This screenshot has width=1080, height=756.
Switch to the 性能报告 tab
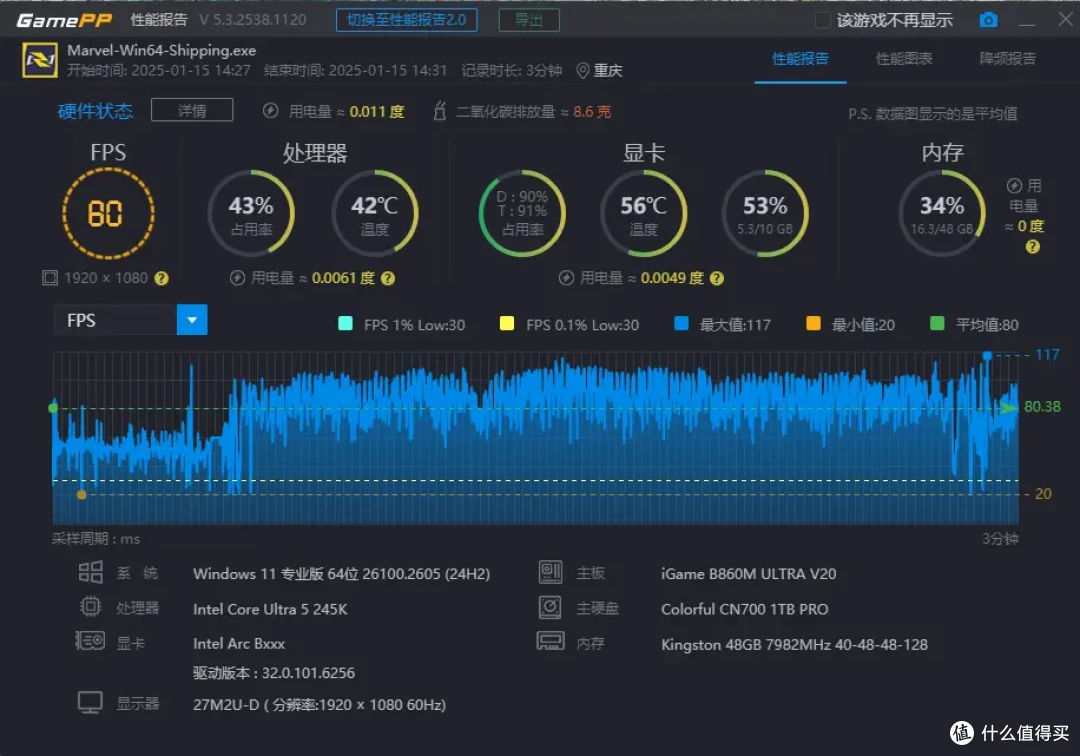(800, 59)
